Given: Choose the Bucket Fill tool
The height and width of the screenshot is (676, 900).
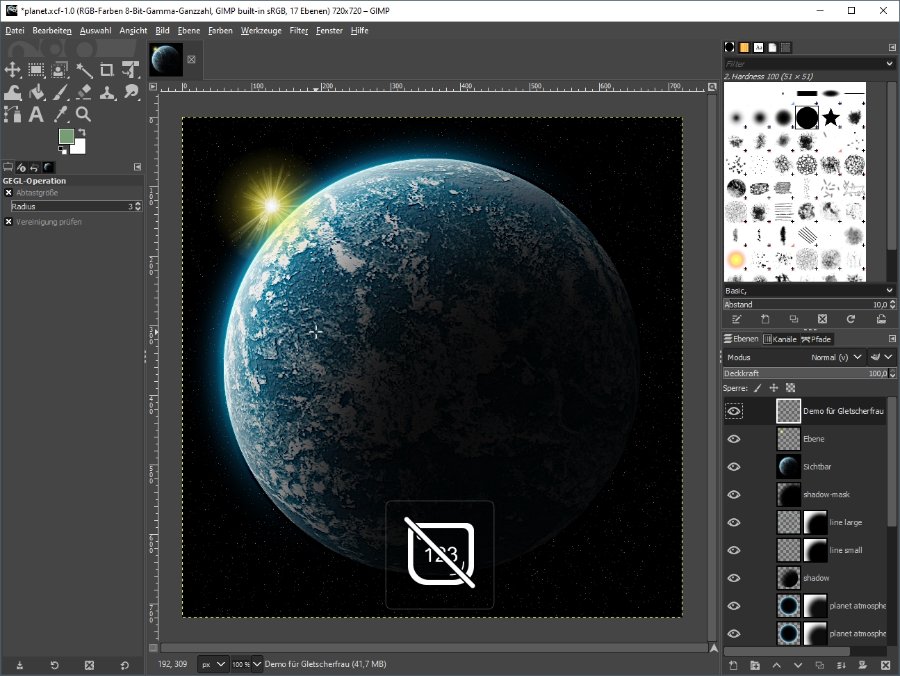Looking at the screenshot, I should click(37, 93).
